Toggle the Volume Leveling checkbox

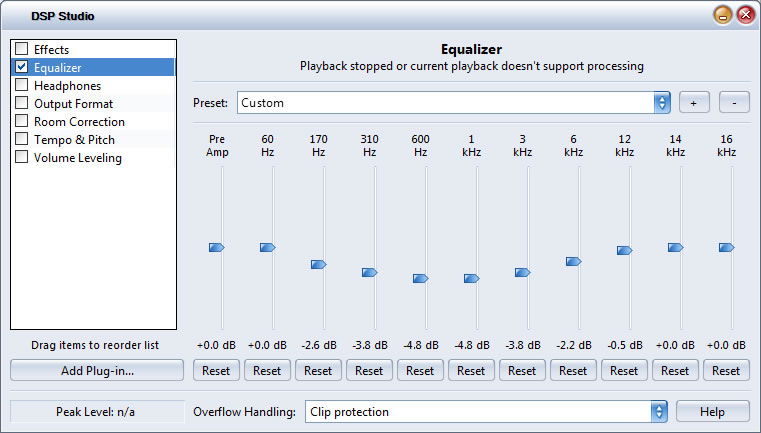pos(21,157)
